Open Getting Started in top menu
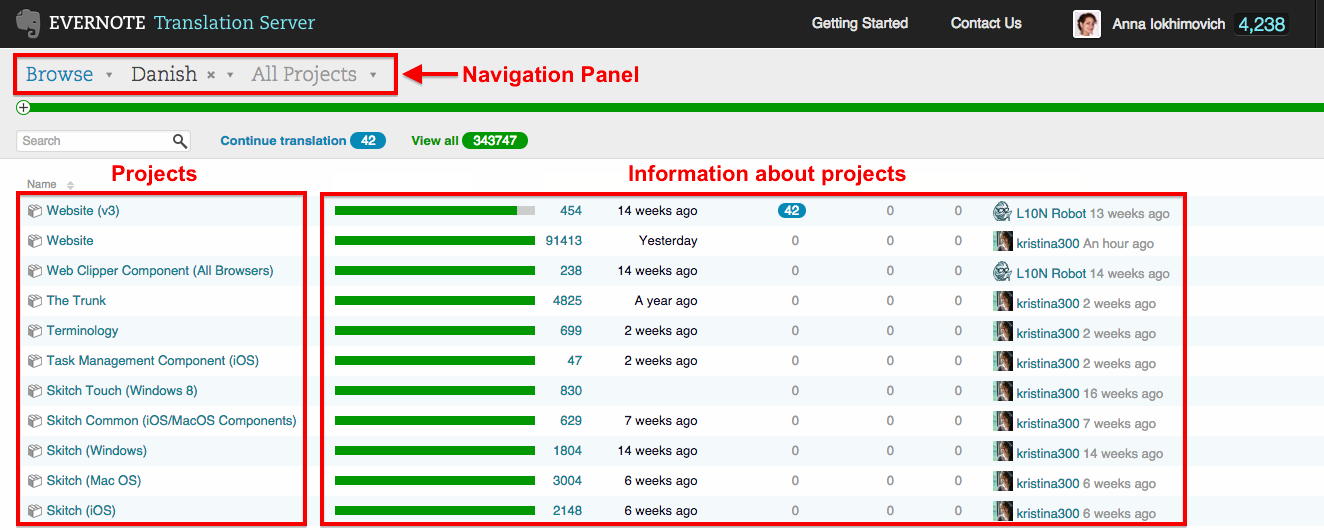The width and height of the screenshot is (1324, 530). (x=859, y=23)
